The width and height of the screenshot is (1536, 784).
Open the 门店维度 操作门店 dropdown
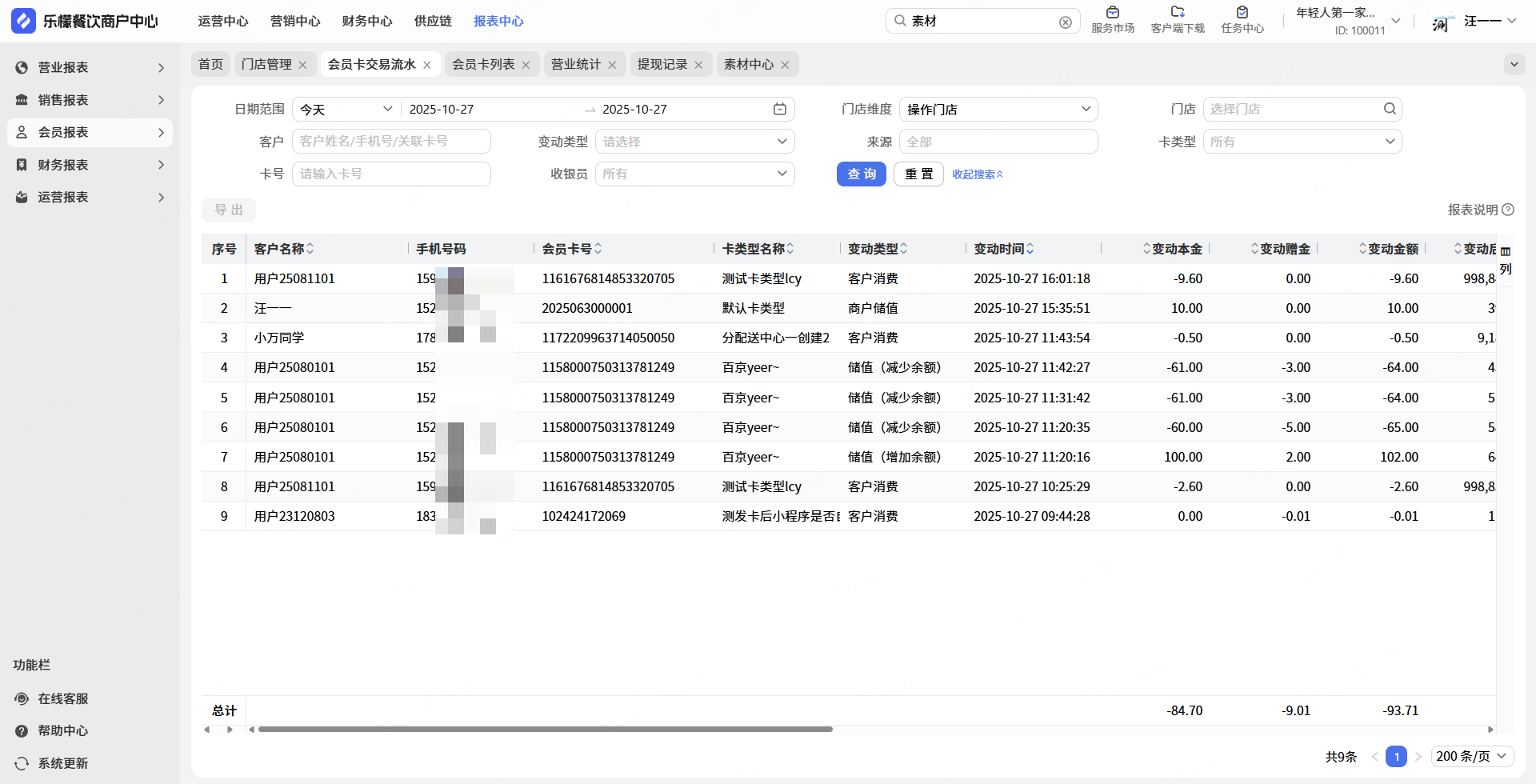(998, 109)
